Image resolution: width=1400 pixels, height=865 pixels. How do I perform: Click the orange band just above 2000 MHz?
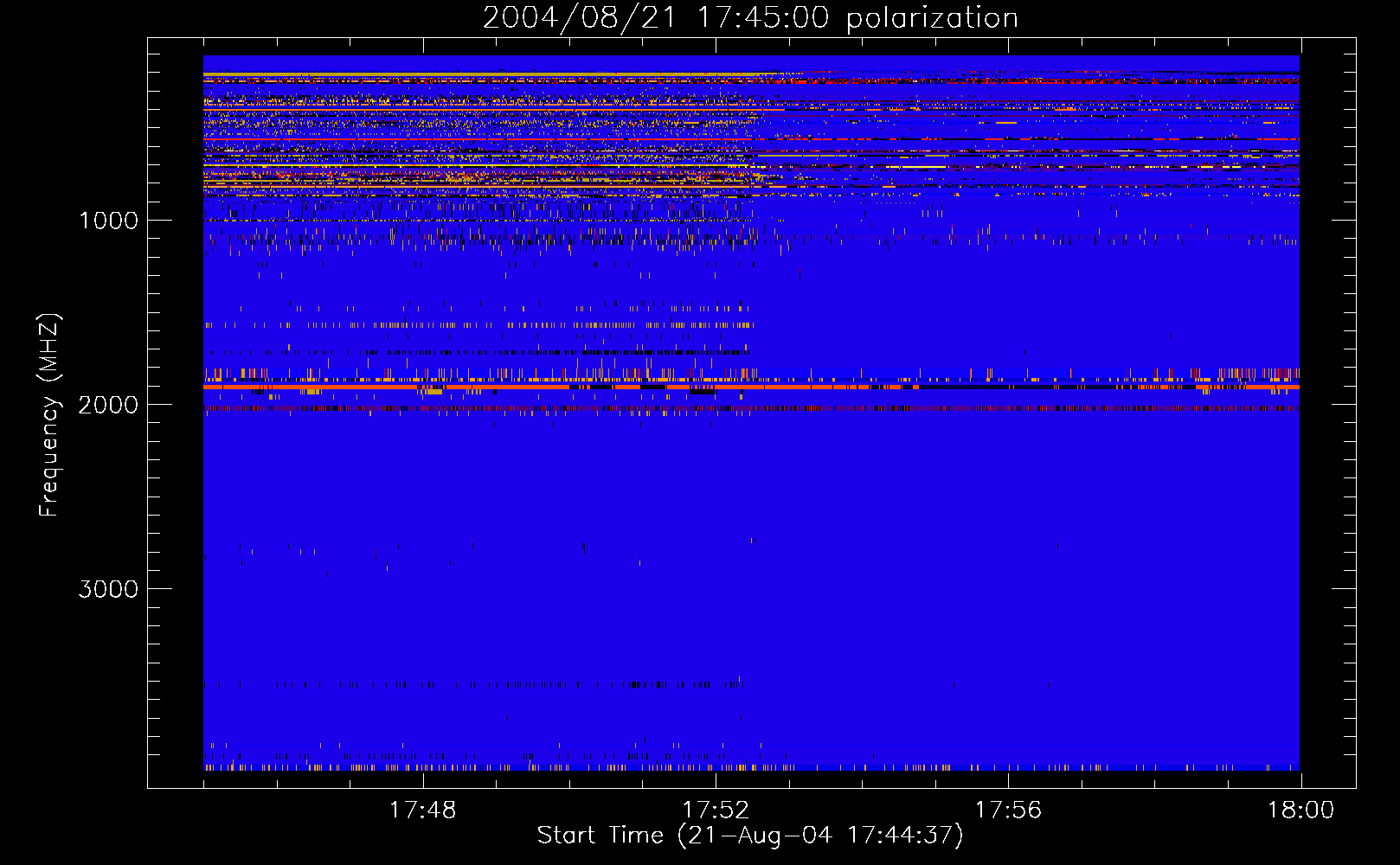[x=751, y=388]
